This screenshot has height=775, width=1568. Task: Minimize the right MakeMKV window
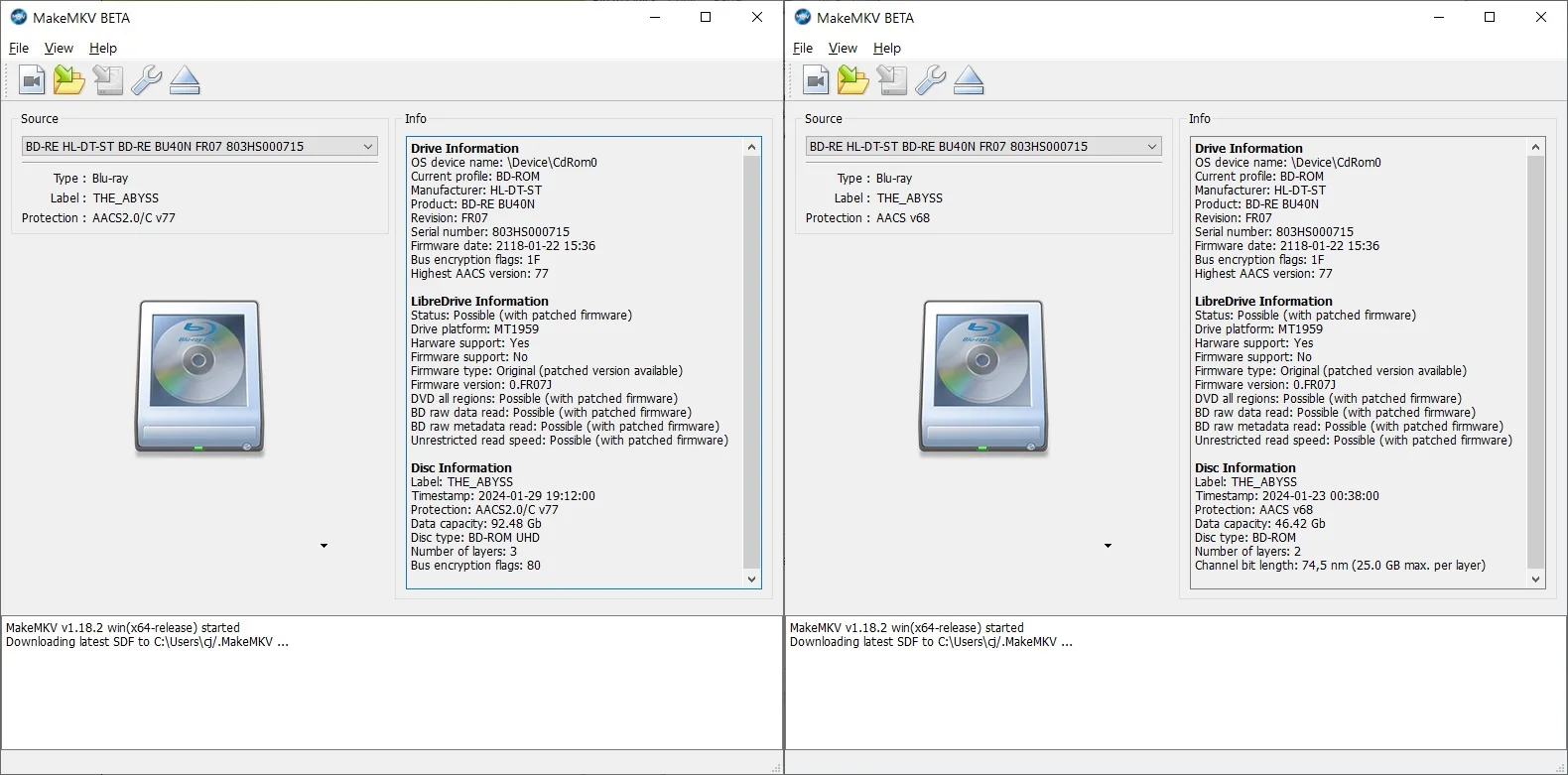pyautogui.click(x=1439, y=17)
